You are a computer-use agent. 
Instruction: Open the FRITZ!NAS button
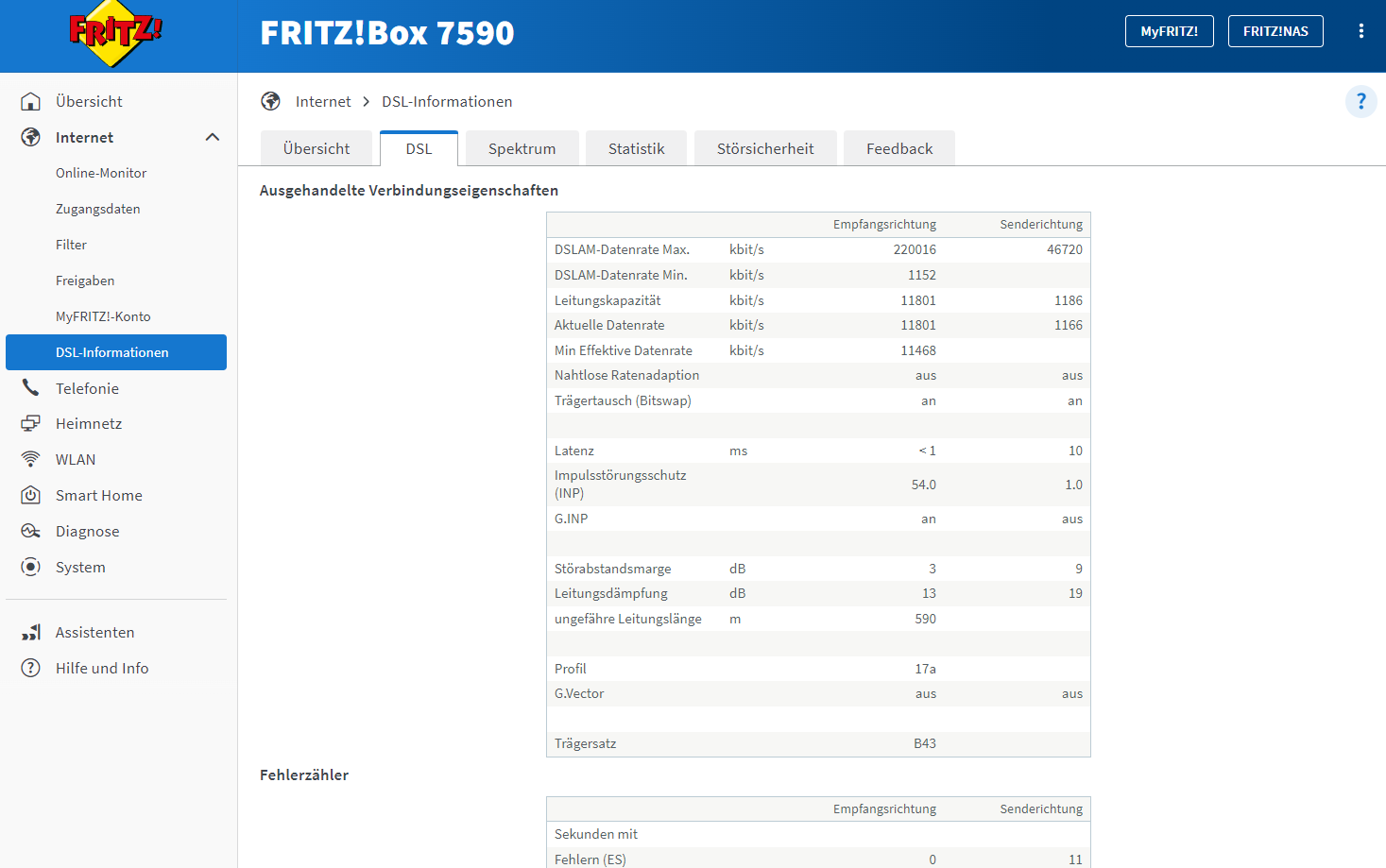[1275, 31]
